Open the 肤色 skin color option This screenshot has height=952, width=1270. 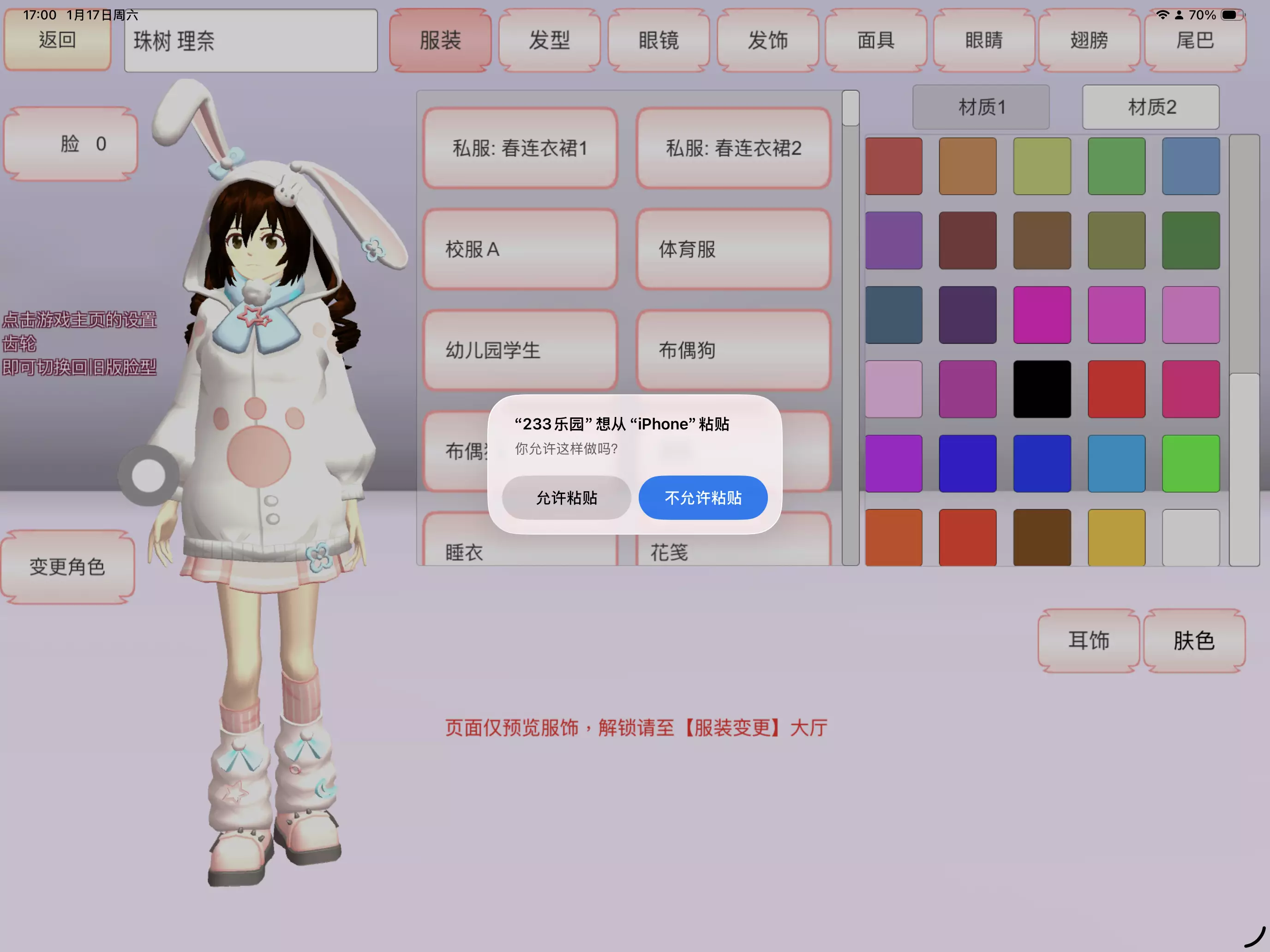1194,640
